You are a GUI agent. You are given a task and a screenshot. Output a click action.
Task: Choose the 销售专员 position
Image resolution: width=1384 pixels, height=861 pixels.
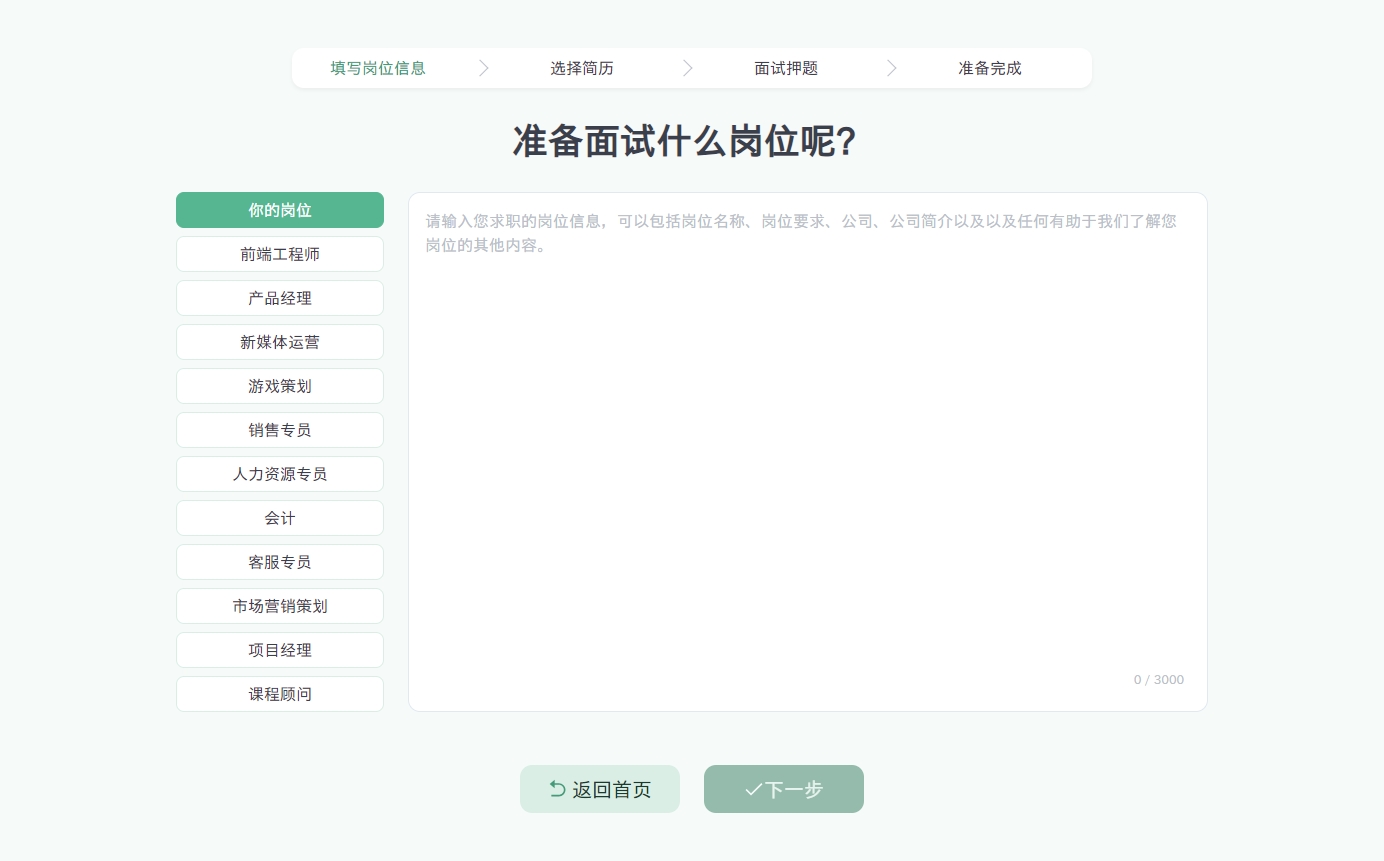[280, 430]
